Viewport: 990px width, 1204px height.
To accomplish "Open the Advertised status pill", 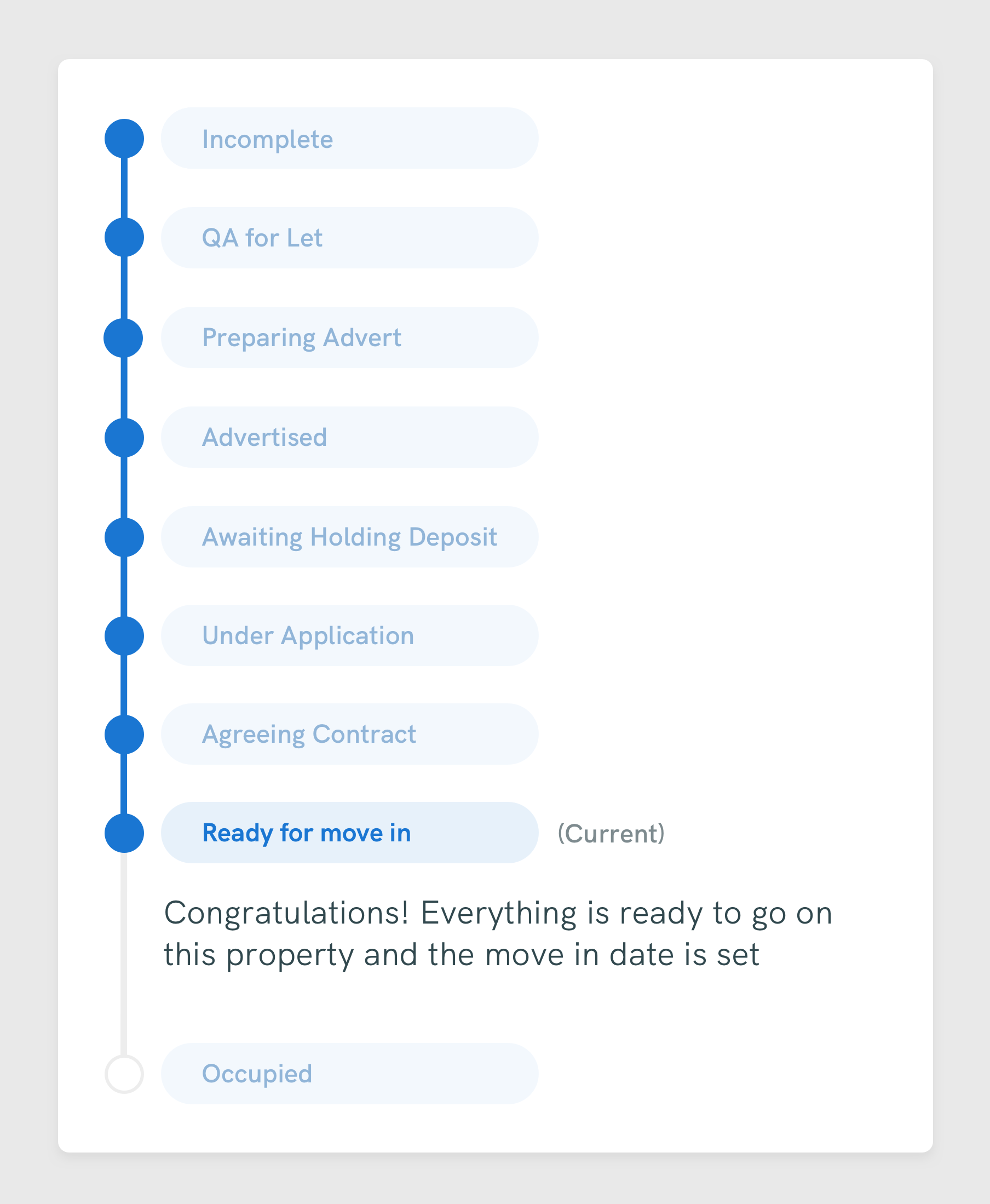I will click(x=349, y=438).
